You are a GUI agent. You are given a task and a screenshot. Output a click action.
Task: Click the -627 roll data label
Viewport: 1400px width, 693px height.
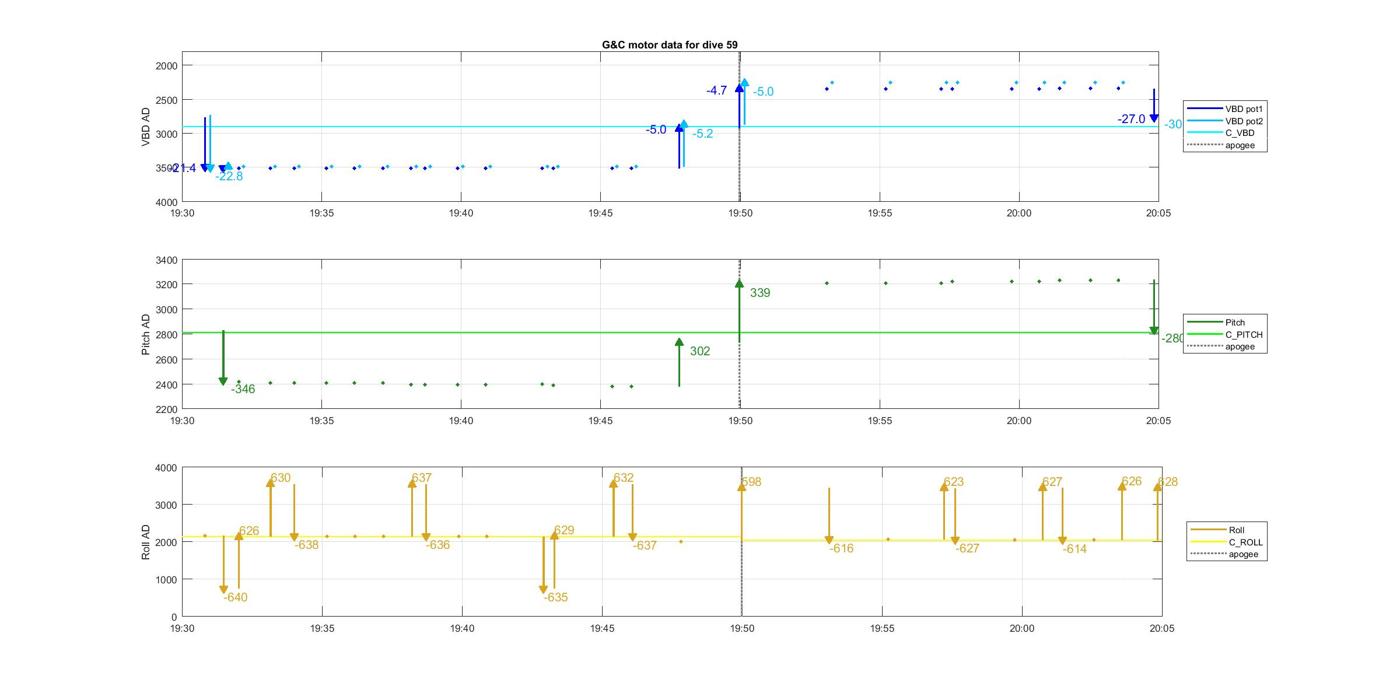coord(967,548)
